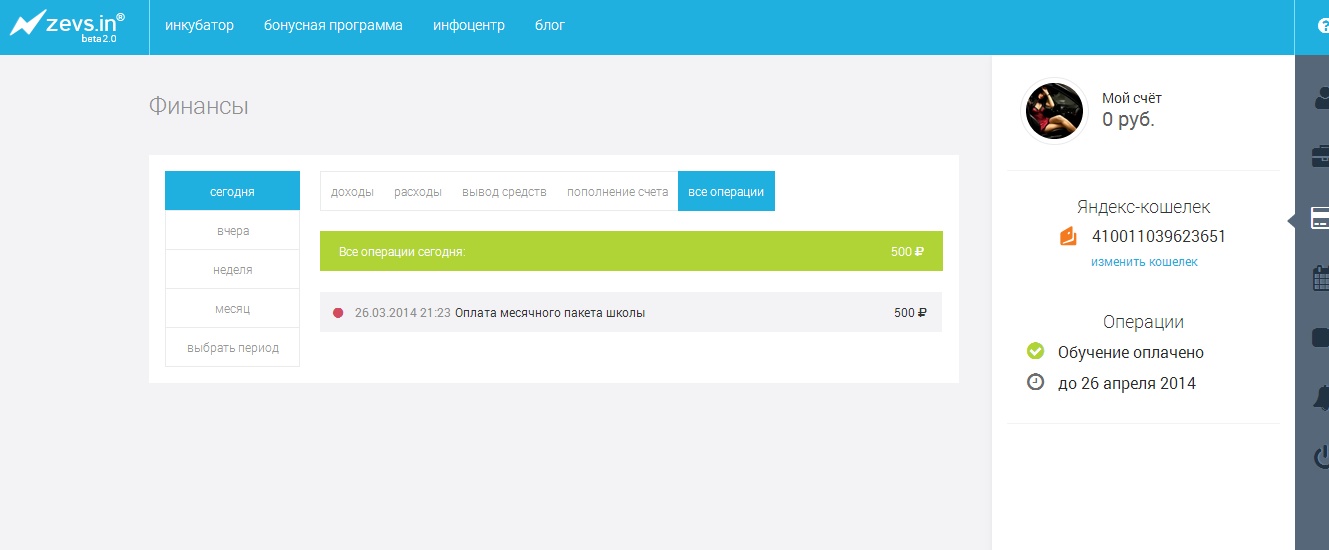Select the сегодня period tab
The image size is (1329, 550).
pos(232,191)
